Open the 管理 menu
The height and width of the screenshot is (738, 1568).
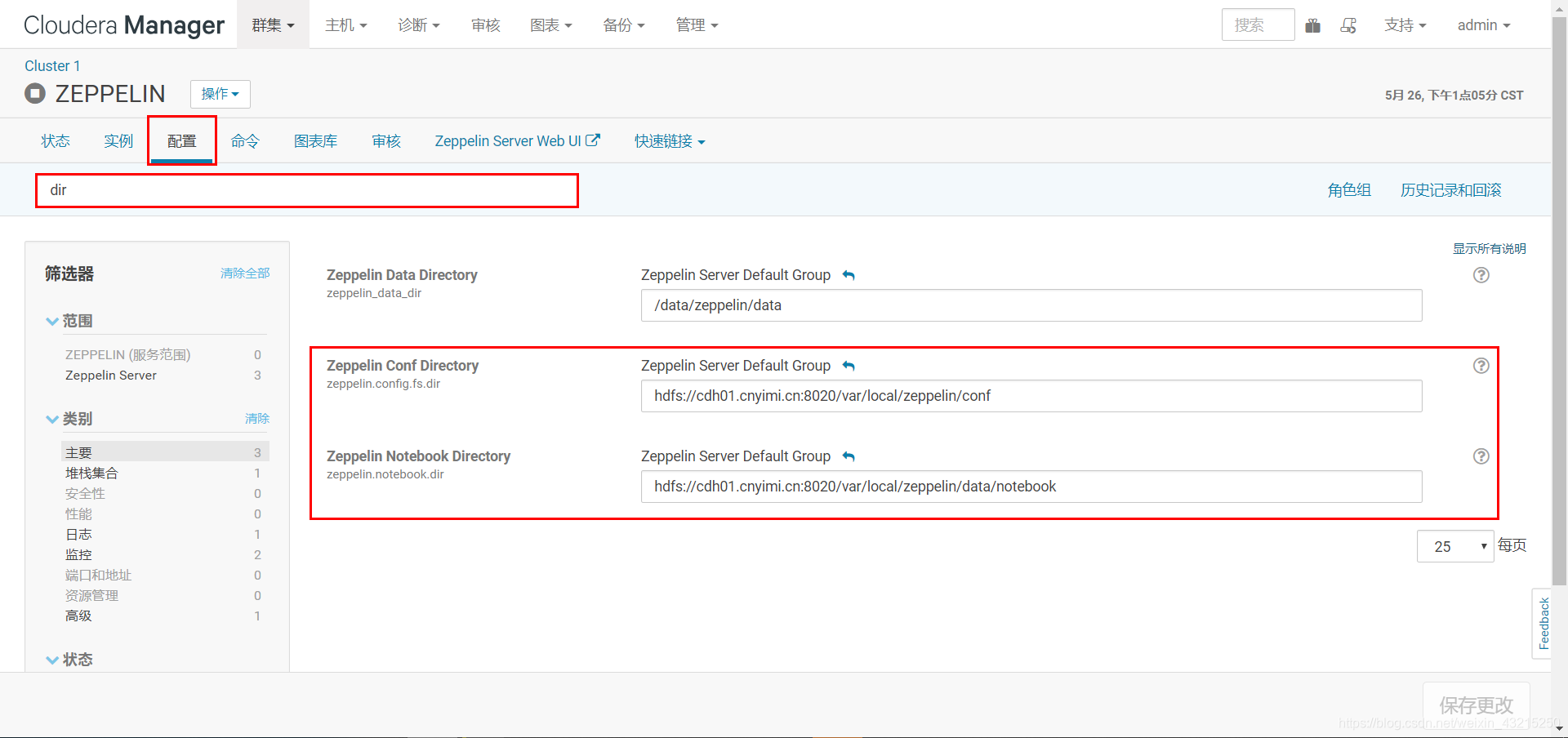point(697,25)
